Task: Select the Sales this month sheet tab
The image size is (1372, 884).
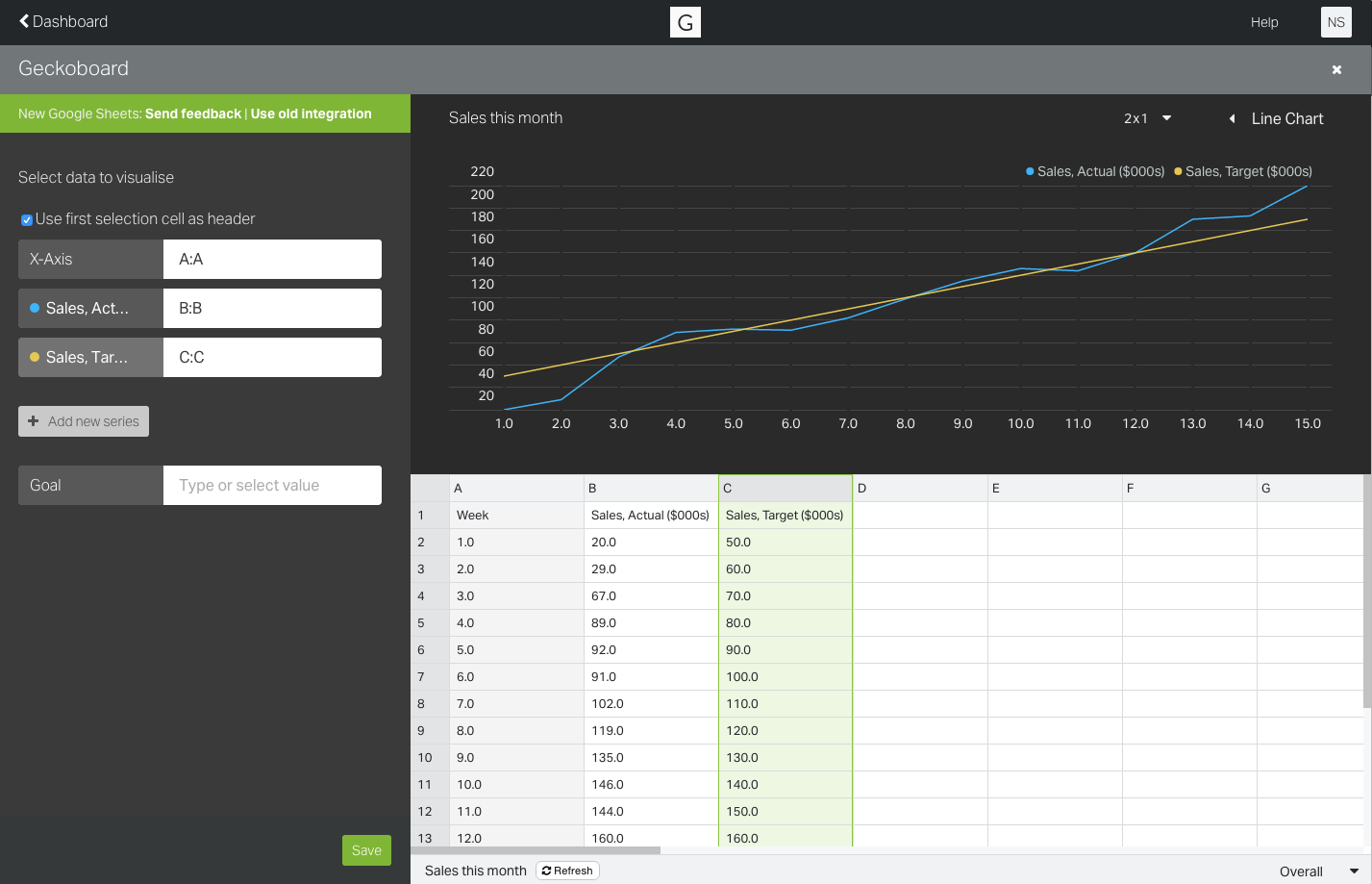Action: 475,871
